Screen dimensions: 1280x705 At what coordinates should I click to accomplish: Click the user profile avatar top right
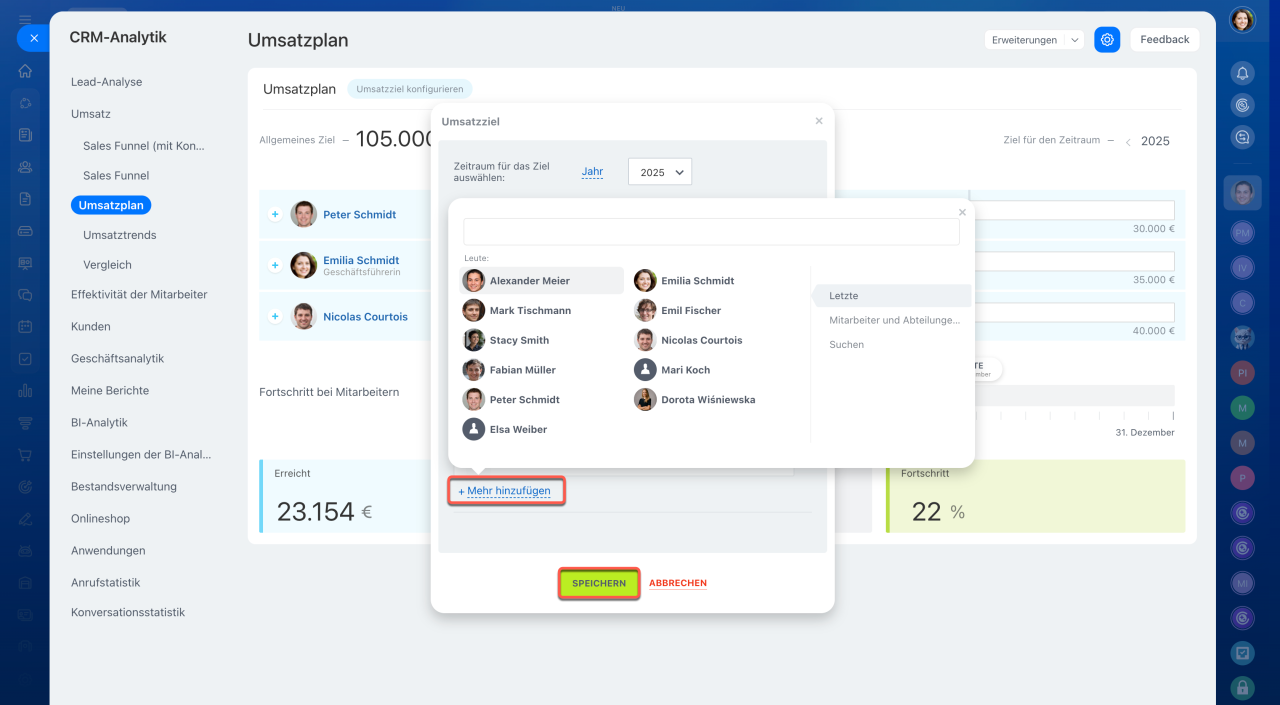(x=1242, y=20)
